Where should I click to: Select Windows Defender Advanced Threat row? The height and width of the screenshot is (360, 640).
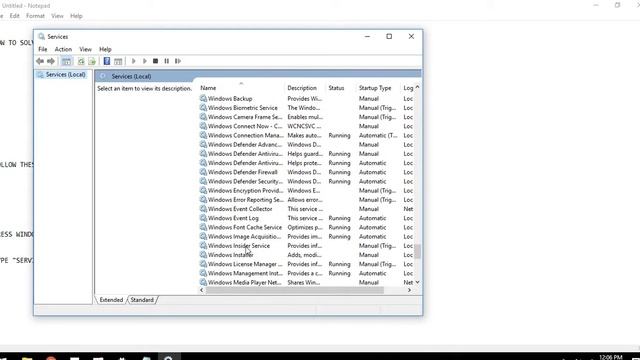click(x=306, y=144)
